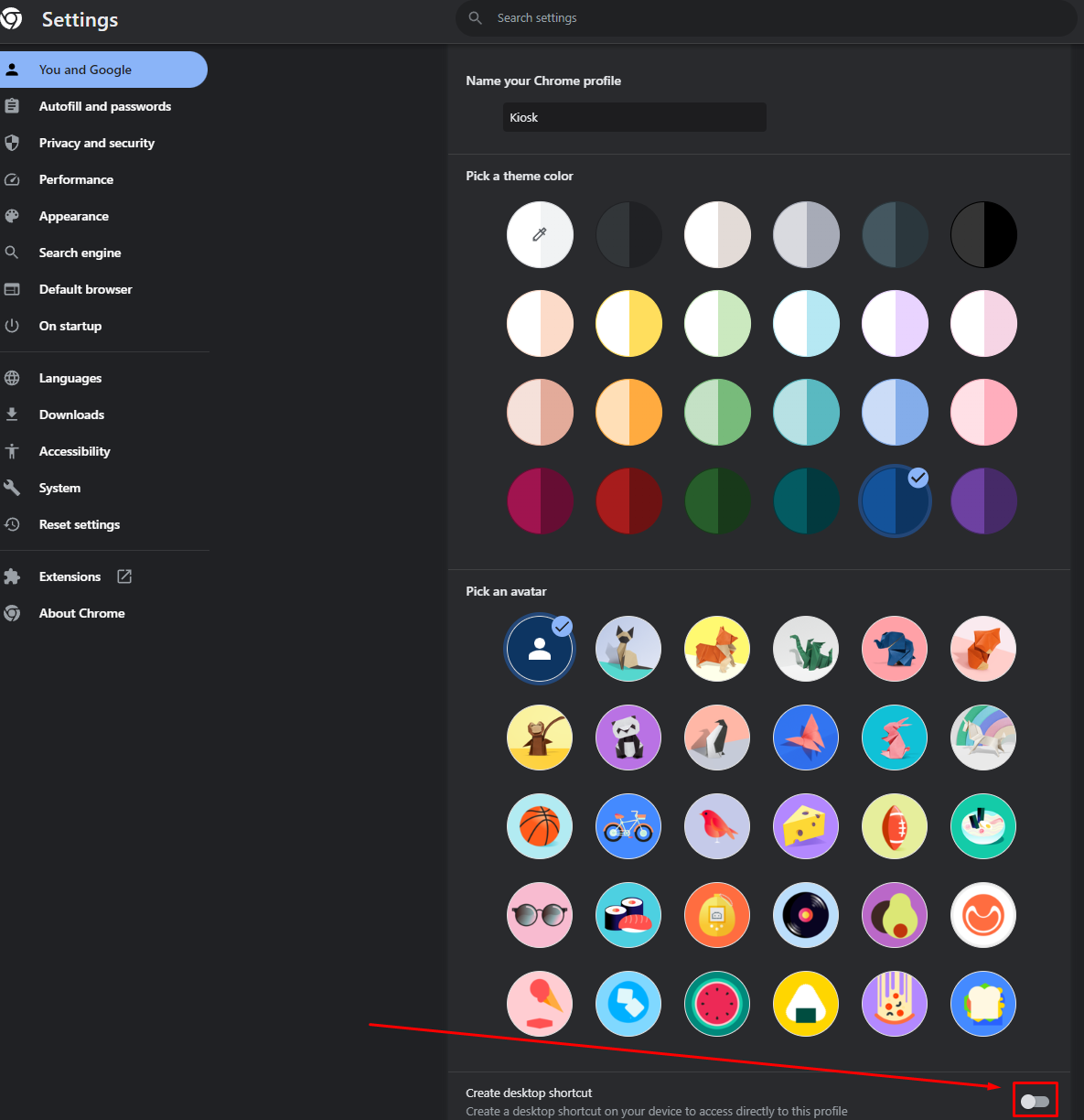Select the origami monkey avatar
This screenshot has width=1084, height=1120.
(541, 738)
